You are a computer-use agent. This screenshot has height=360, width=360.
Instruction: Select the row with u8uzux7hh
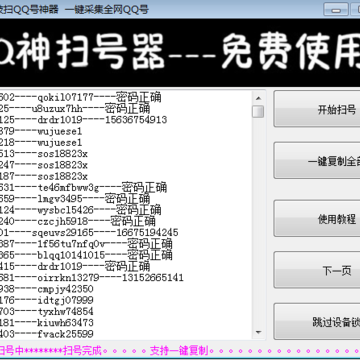tap(75, 109)
